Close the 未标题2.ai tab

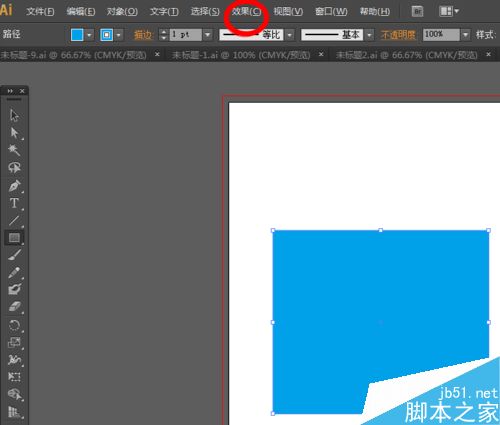(488, 54)
